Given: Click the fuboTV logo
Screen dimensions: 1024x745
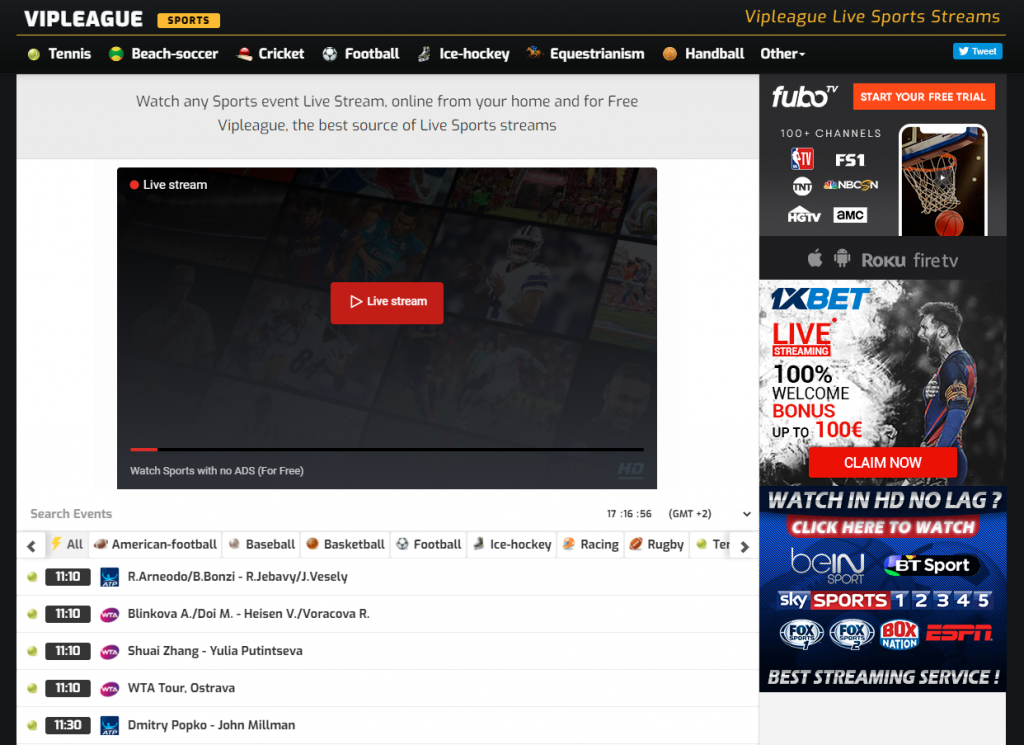Looking at the screenshot, I should (805, 97).
